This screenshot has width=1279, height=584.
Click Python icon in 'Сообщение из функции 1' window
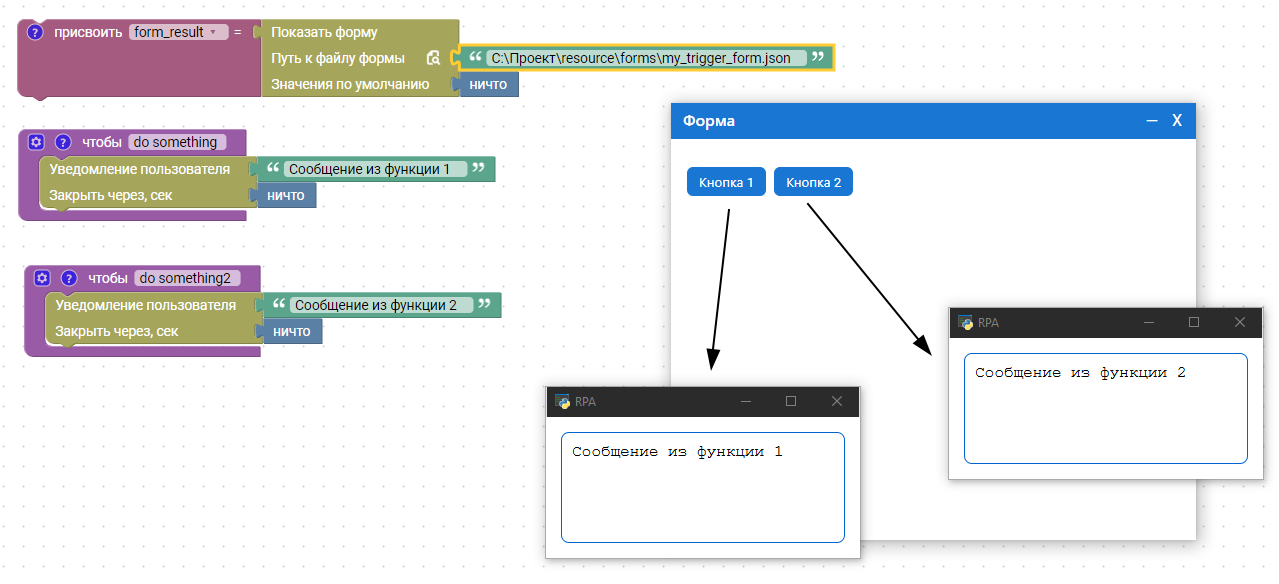562,401
